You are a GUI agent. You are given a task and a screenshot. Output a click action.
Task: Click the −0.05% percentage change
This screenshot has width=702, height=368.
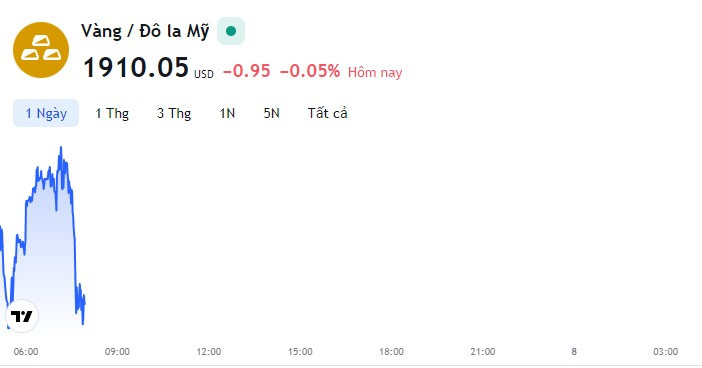pos(310,71)
